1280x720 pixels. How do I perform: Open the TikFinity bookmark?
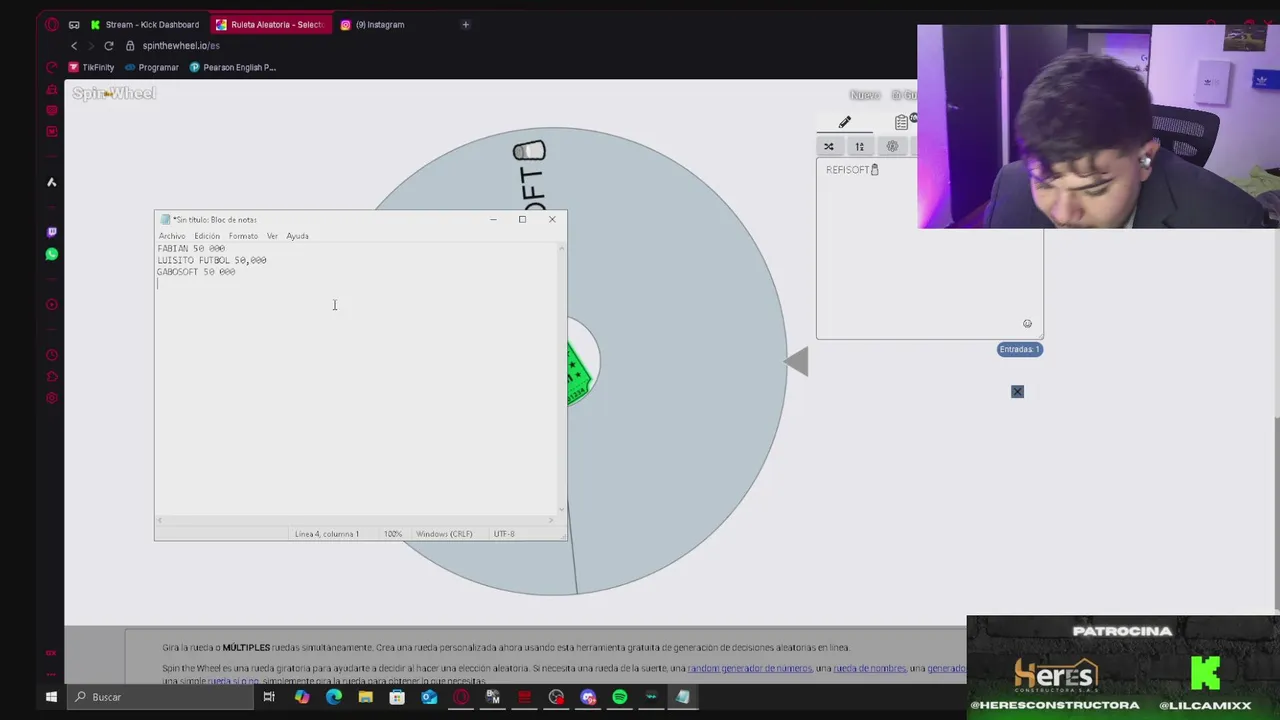[91, 68]
